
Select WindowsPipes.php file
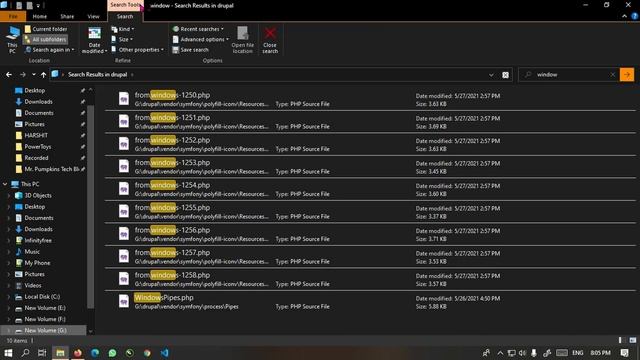point(370,302)
